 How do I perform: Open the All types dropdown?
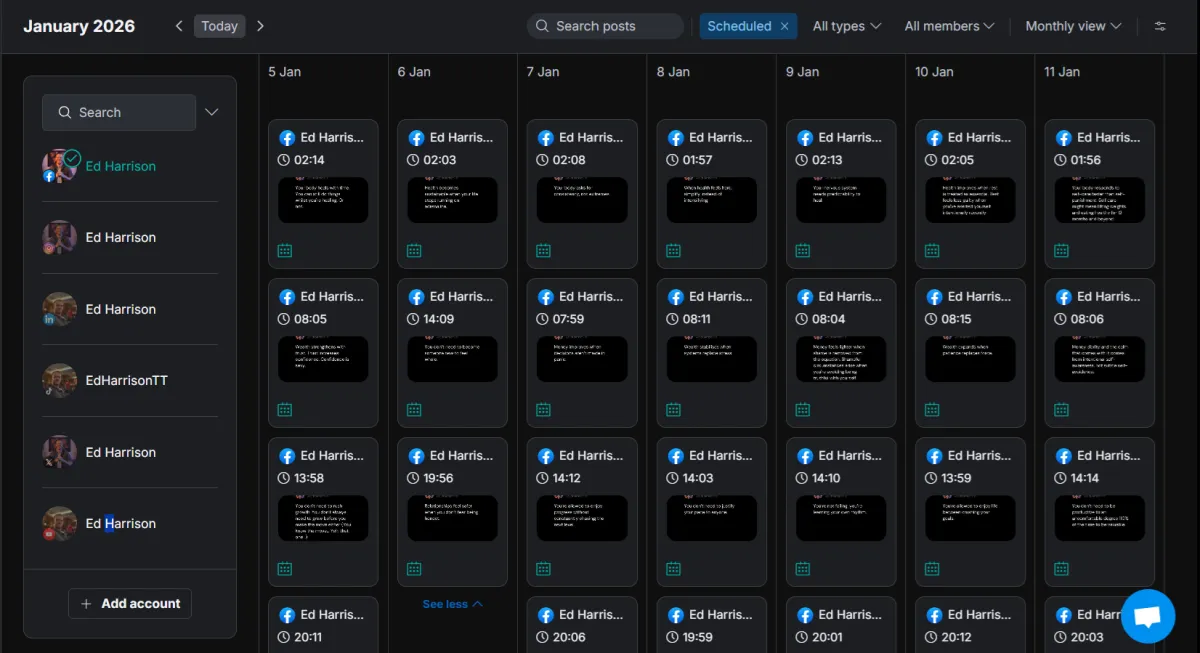click(847, 26)
